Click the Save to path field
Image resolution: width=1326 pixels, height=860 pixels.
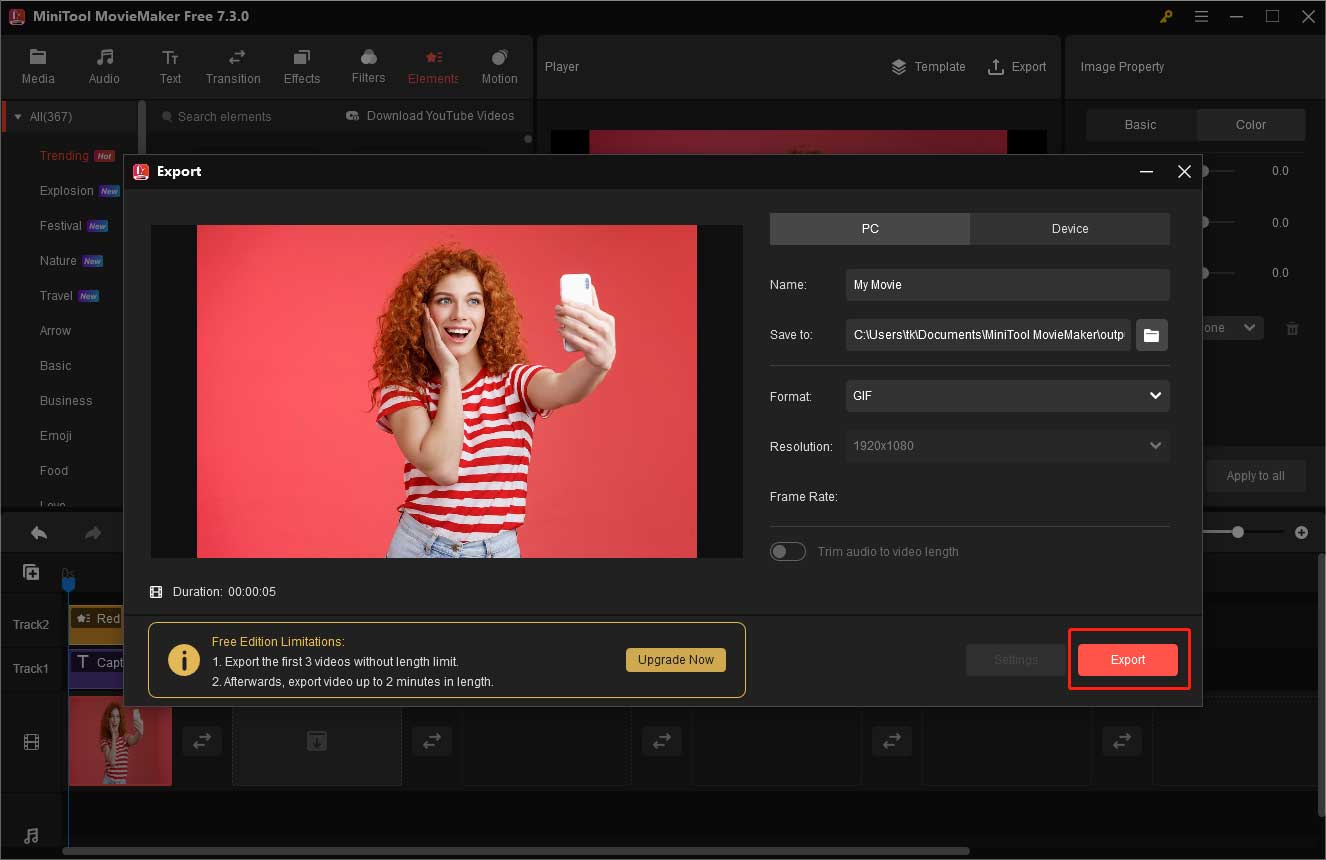988,335
